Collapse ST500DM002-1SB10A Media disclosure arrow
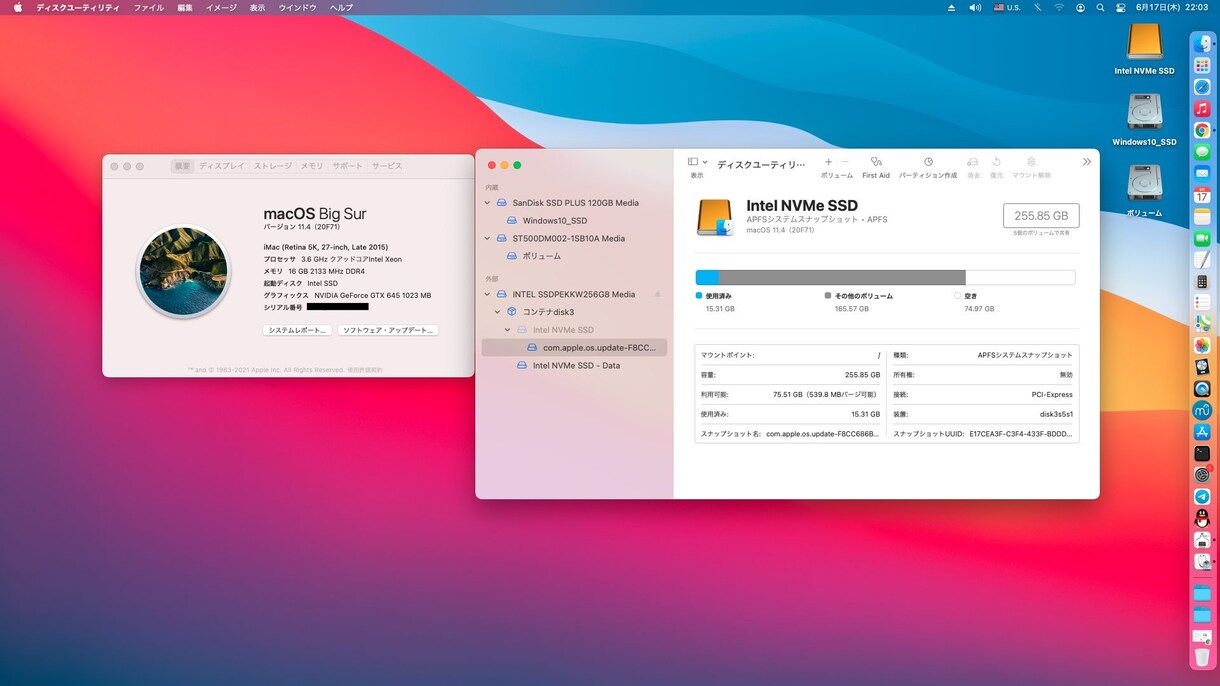1220x686 pixels. click(x=488, y=239)
